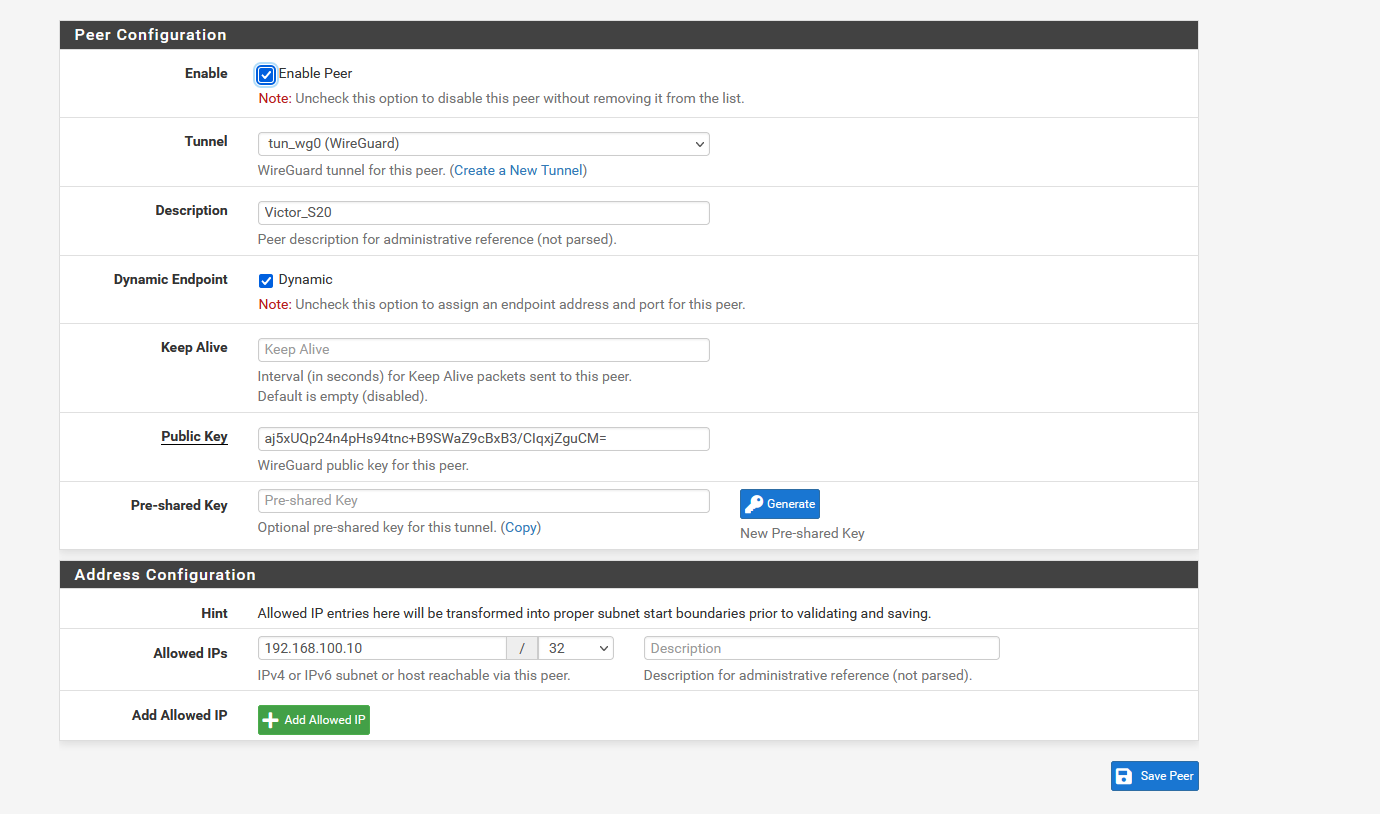1380x814 pixels.
Task: Click the Description field containing Victor_S20
Action: click(484, 213)
